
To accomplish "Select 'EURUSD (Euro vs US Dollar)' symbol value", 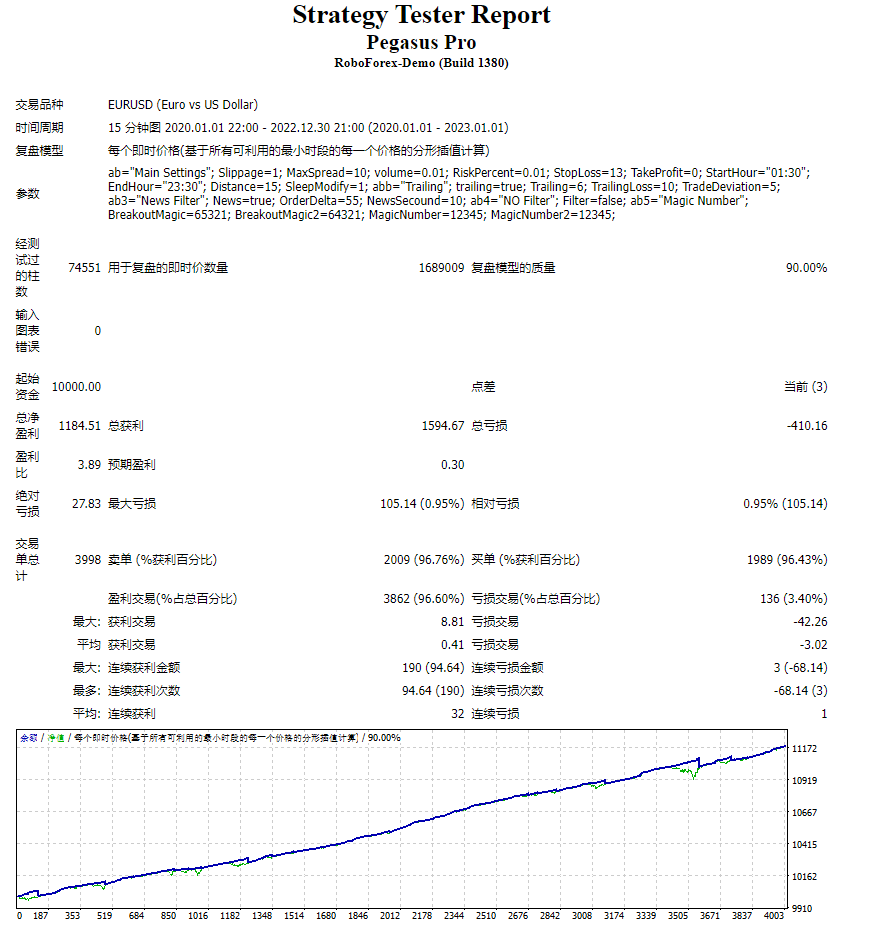I will 183,105.
